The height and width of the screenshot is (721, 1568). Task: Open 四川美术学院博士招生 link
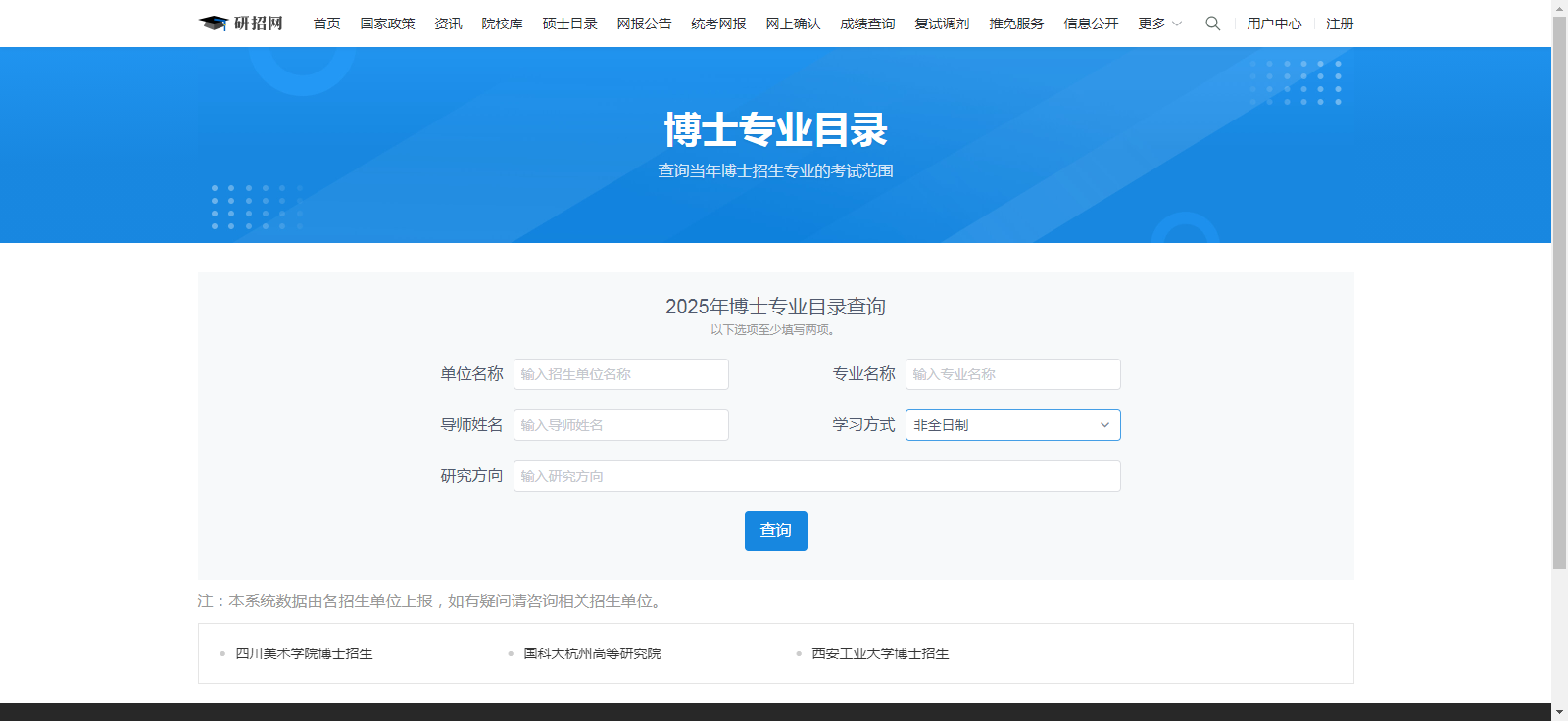304,653
